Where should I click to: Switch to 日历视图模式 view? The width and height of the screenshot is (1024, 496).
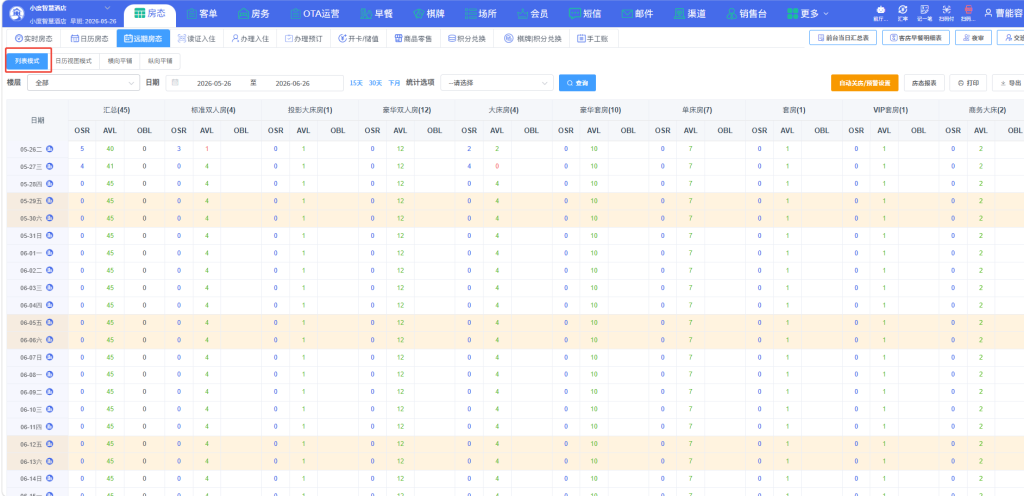click(x=74, y=61)
